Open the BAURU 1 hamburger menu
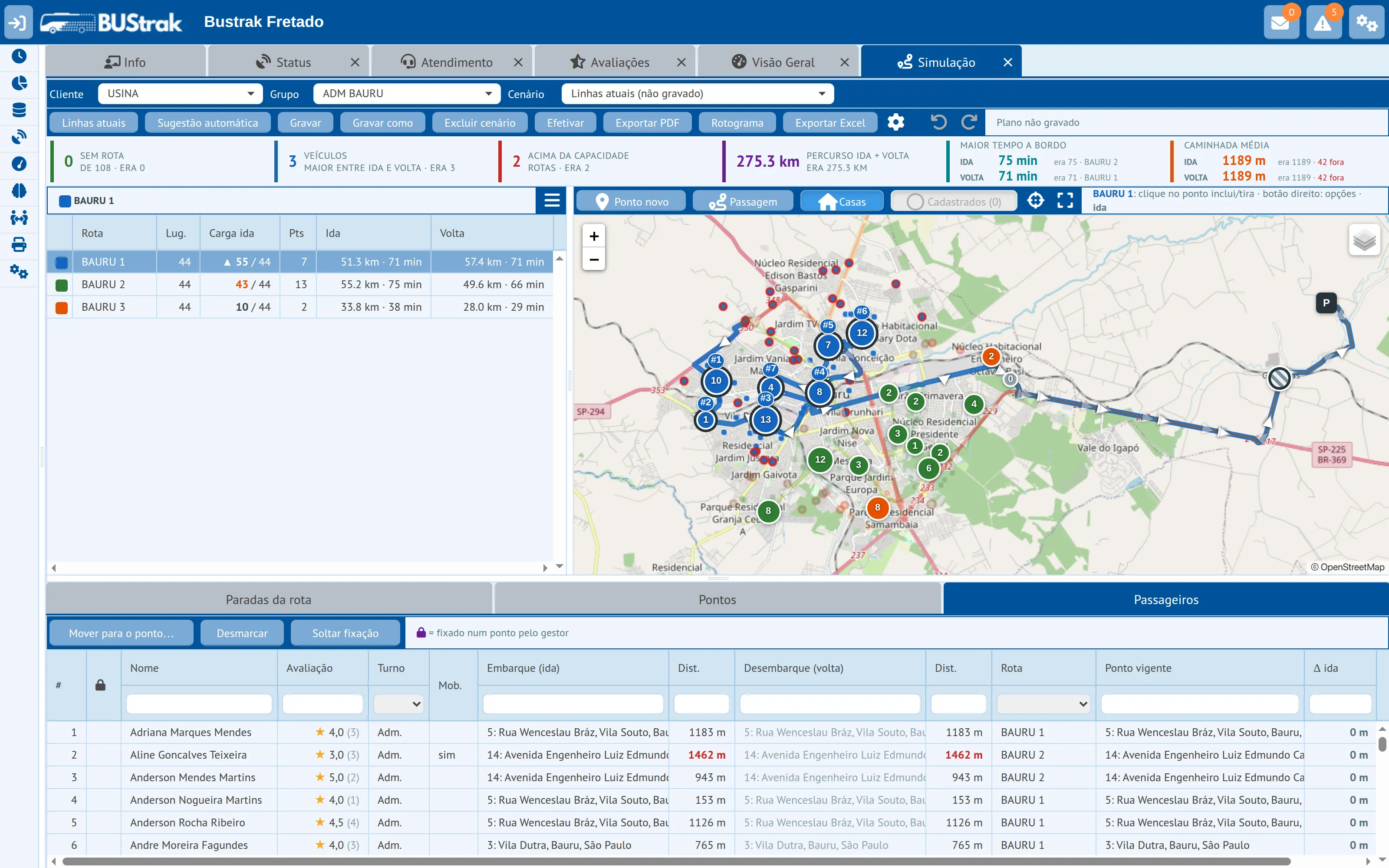 click(552, 201)
